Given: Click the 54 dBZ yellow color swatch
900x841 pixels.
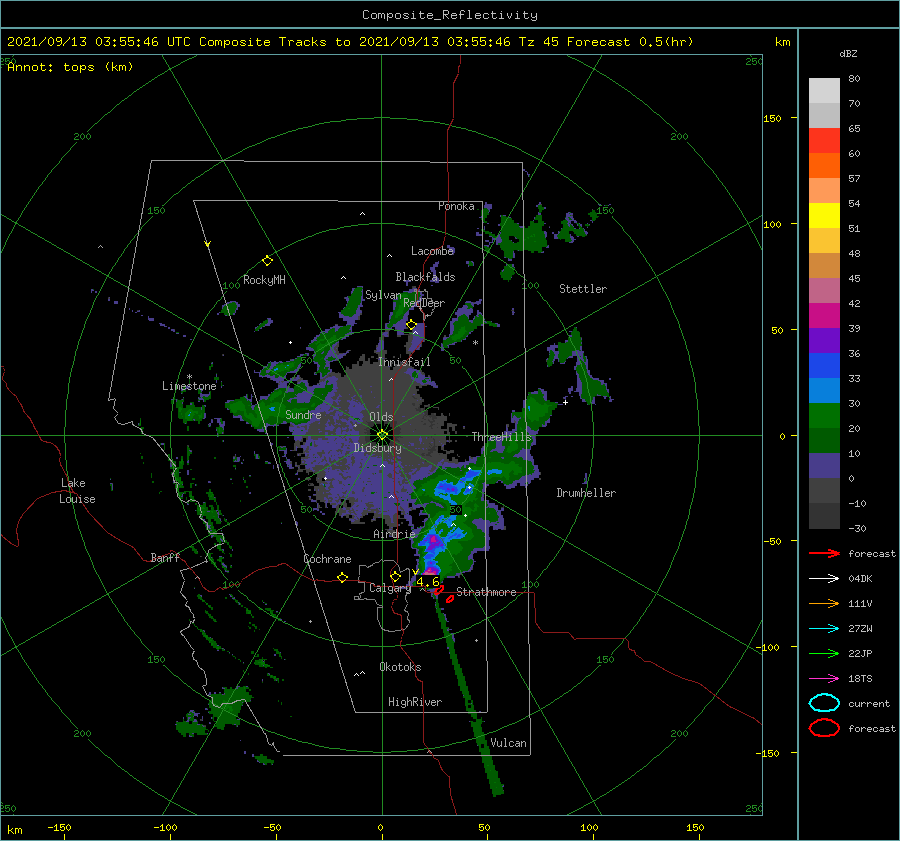Looking at the screenshot, I should [x=824, y=215].
